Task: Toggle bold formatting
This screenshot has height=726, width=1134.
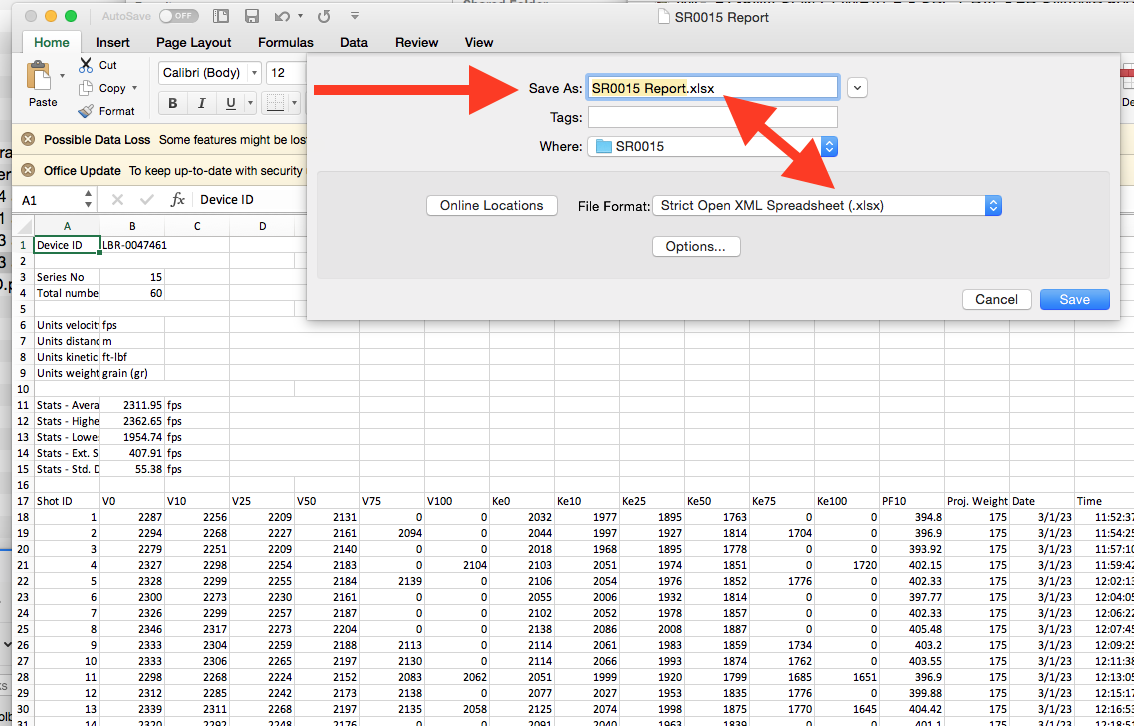Action: coord(172,104)
